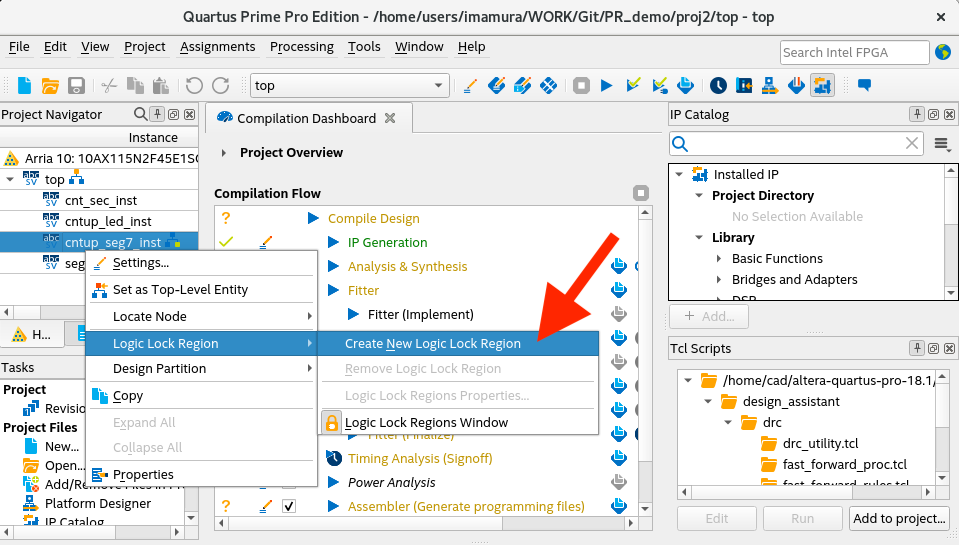Choose Properties in the context menu
959x545 pixels.
201,474
